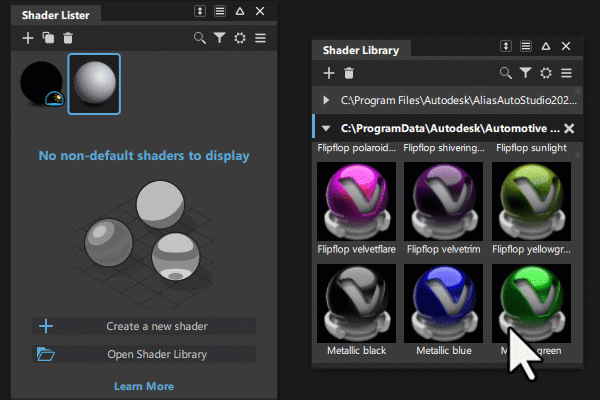
Task: Collapse Shader Lister with triangle icon
Action: (x=240, y=11)
